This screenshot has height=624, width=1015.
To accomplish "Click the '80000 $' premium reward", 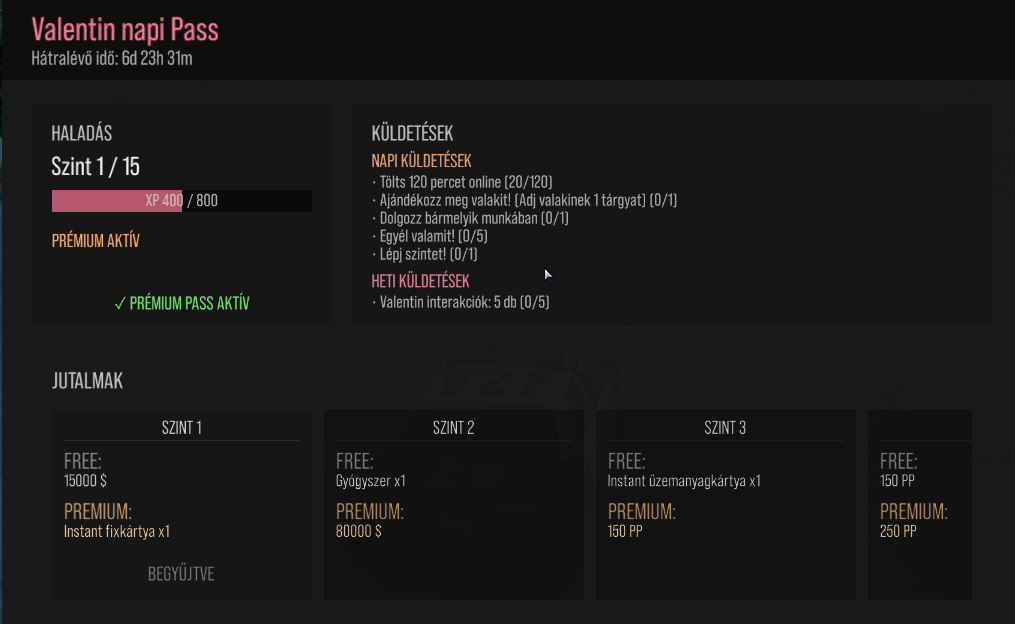I will (x=359, y=532).
